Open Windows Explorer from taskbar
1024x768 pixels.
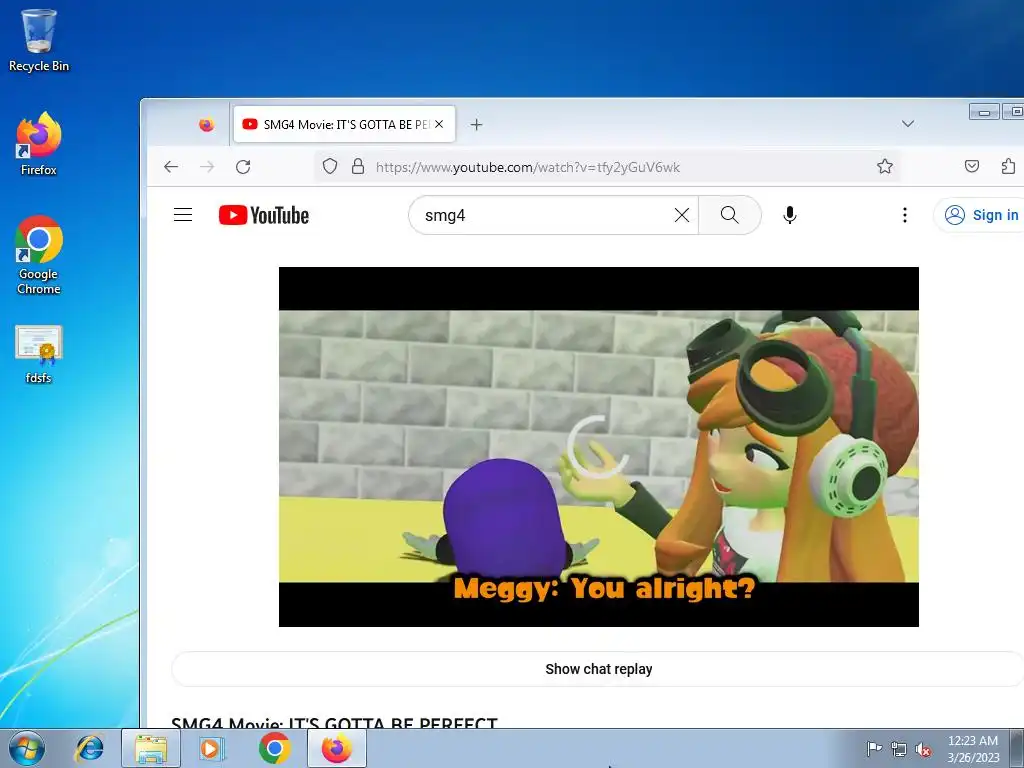pyautogui.click(x=151, y=748)
